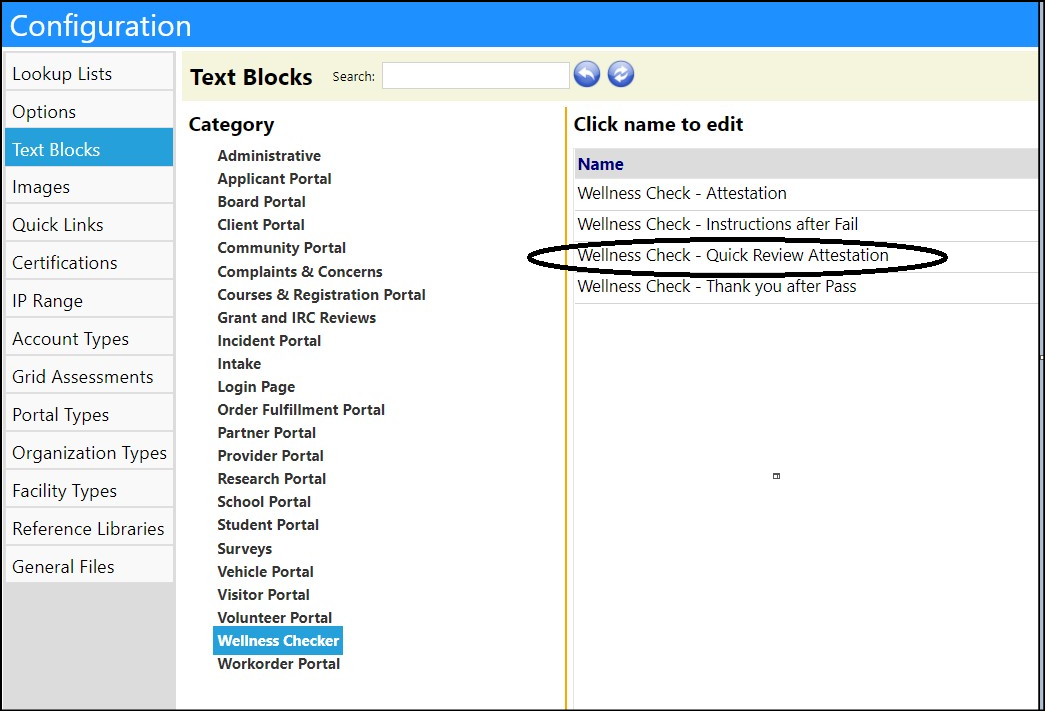Open Reference Libraries in sidebar
The image size is (1045, 711).
click(x=89, y=528)
